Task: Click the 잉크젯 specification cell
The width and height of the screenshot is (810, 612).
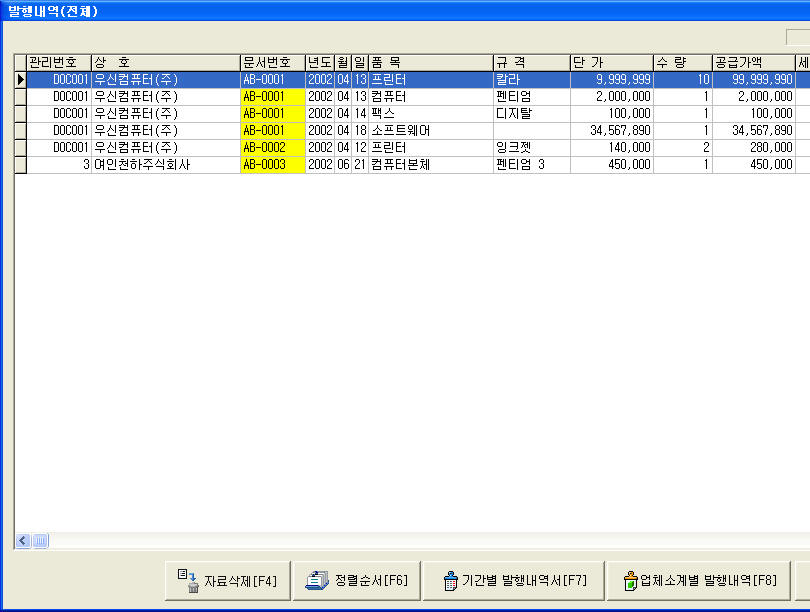Action: coord(532,148)
